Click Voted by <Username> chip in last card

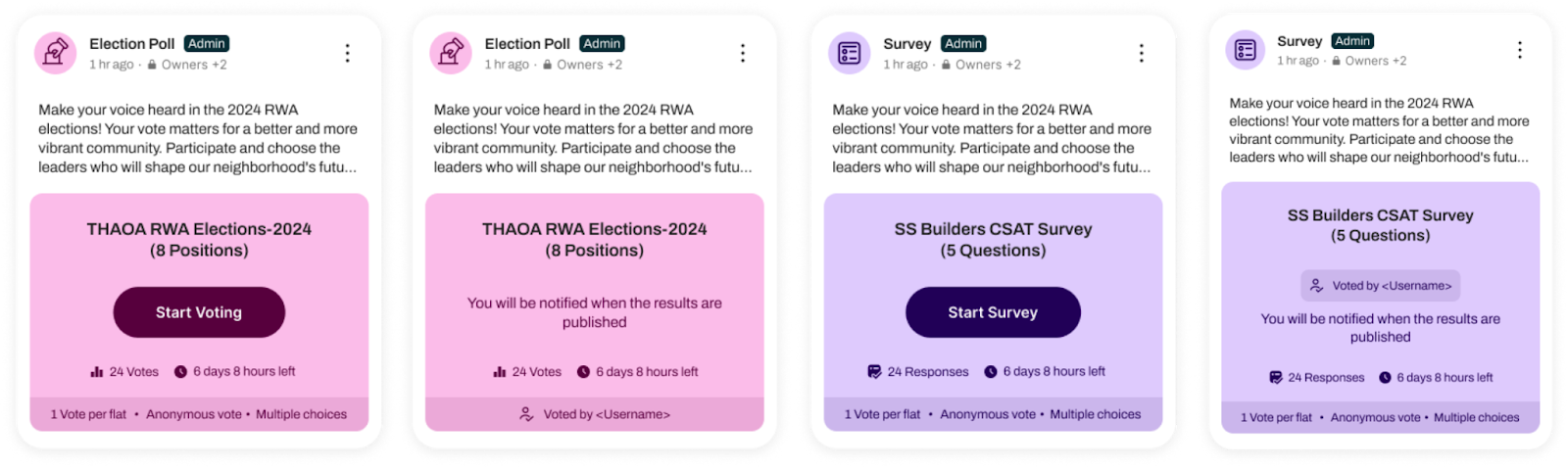click(x=1381, y=286)
